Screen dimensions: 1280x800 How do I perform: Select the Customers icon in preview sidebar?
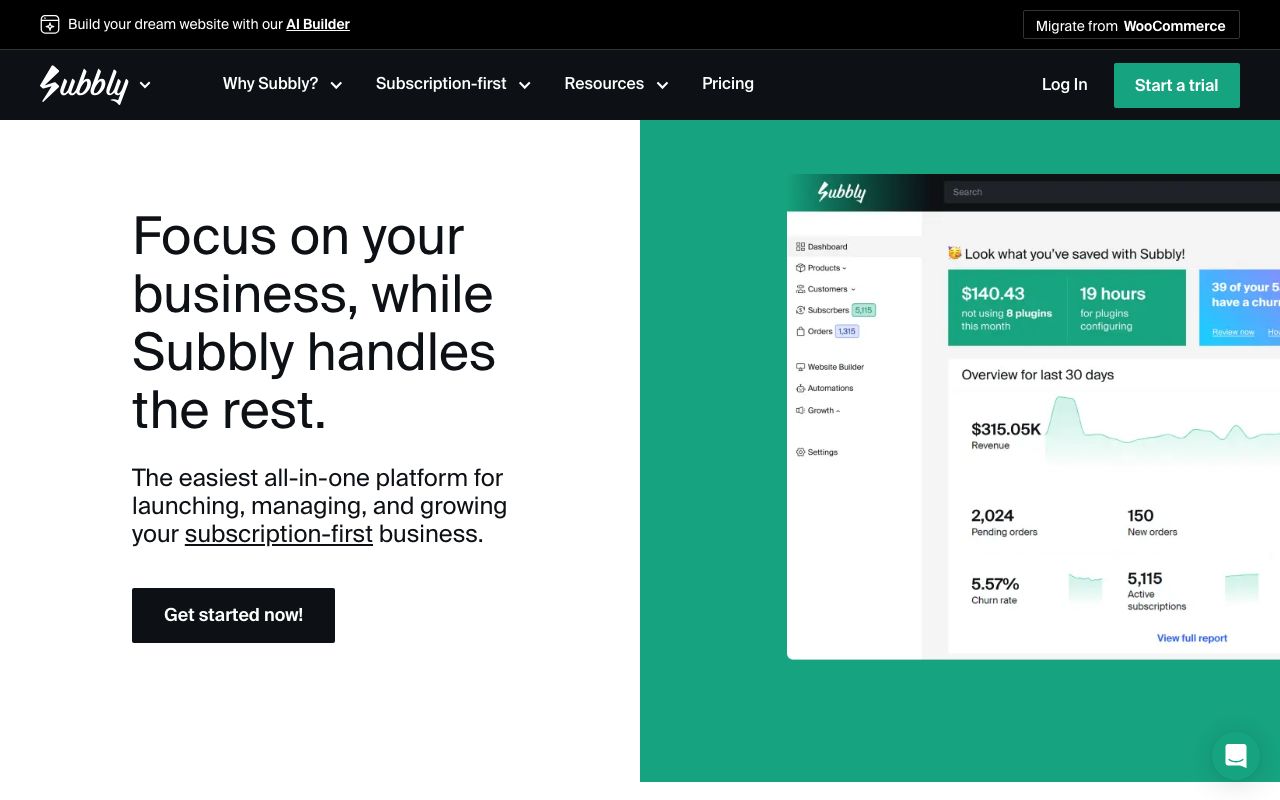pos(800,289)
